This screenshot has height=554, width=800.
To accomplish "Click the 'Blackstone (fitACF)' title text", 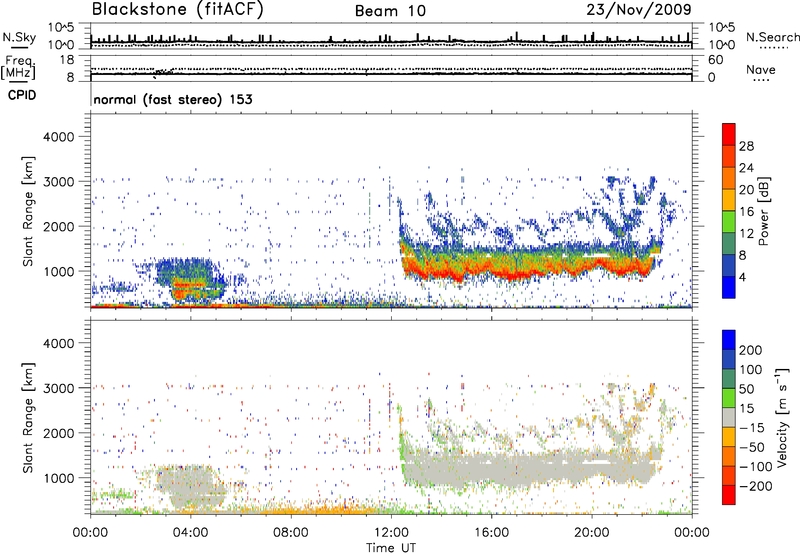I will tap(177, 9).
